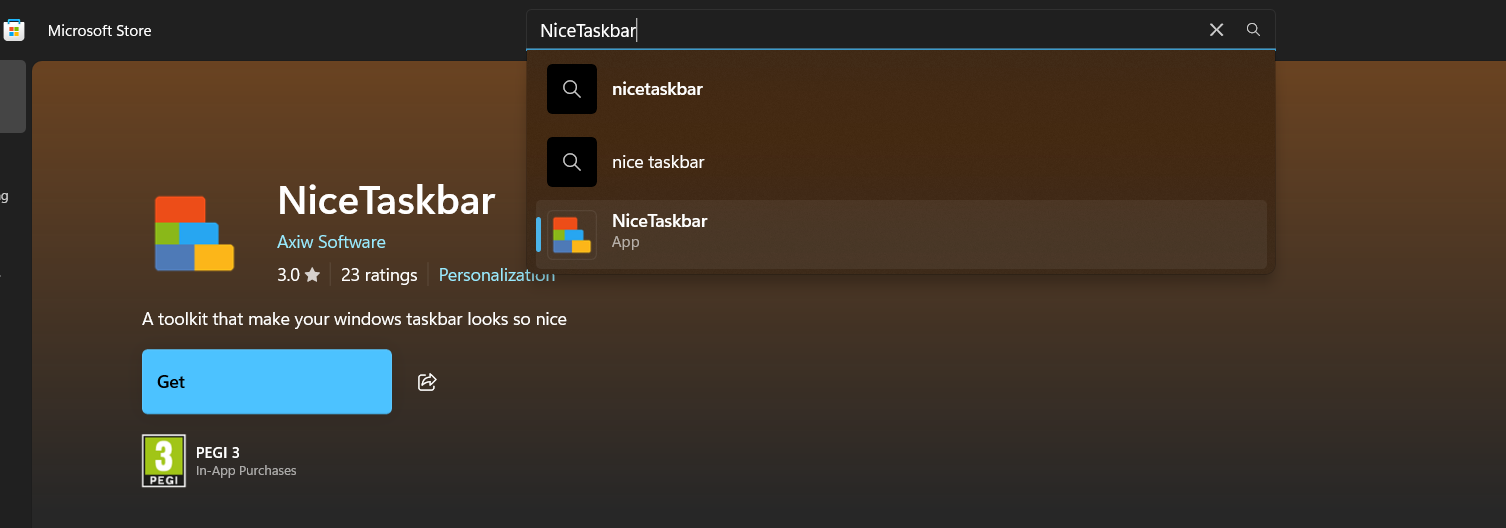Click the large NiceTaskbar app logo
Screen dimensions: 1506x528
coord(194,234)
